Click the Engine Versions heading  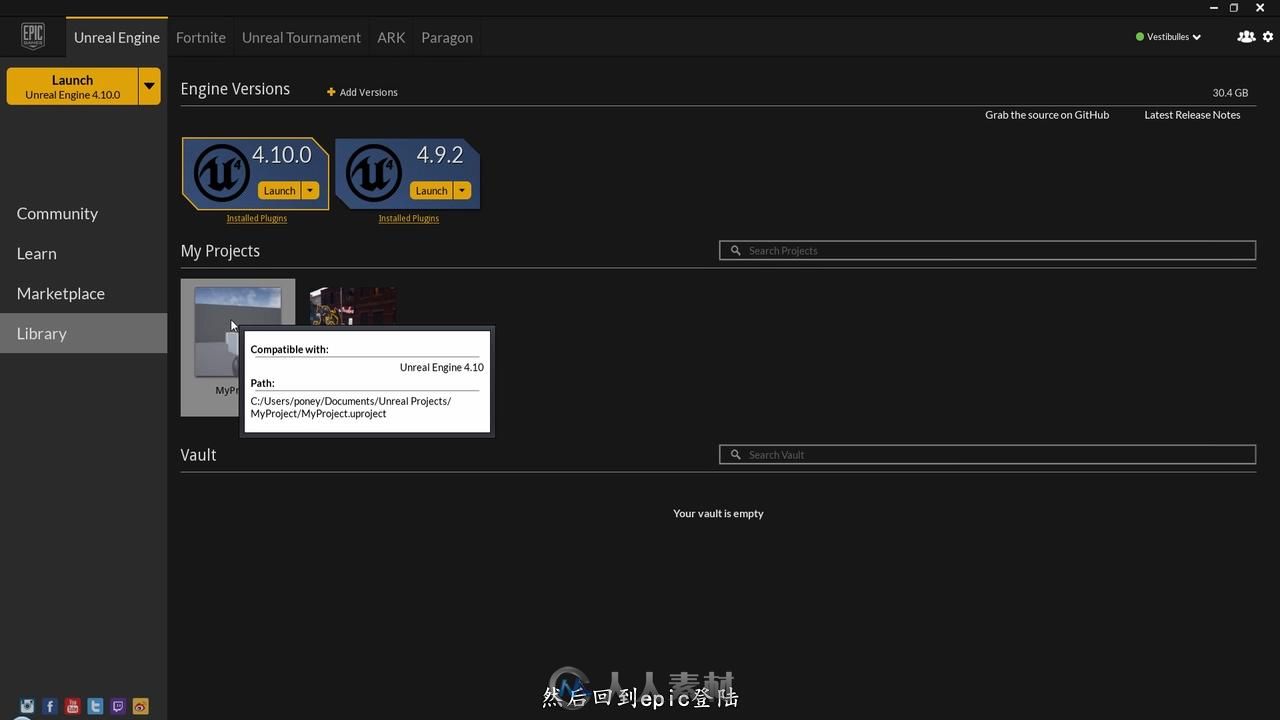[235, 89]
